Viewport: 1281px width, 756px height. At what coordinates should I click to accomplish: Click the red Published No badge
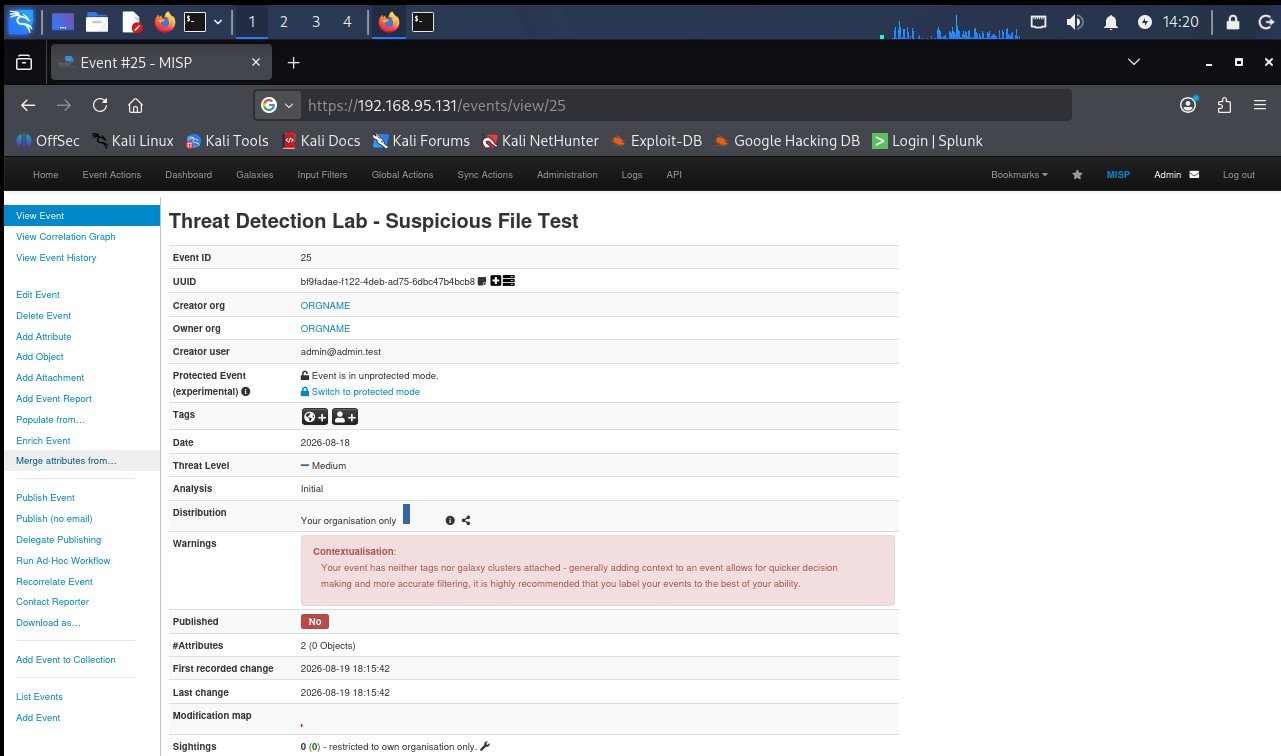(x=315, y=621)
